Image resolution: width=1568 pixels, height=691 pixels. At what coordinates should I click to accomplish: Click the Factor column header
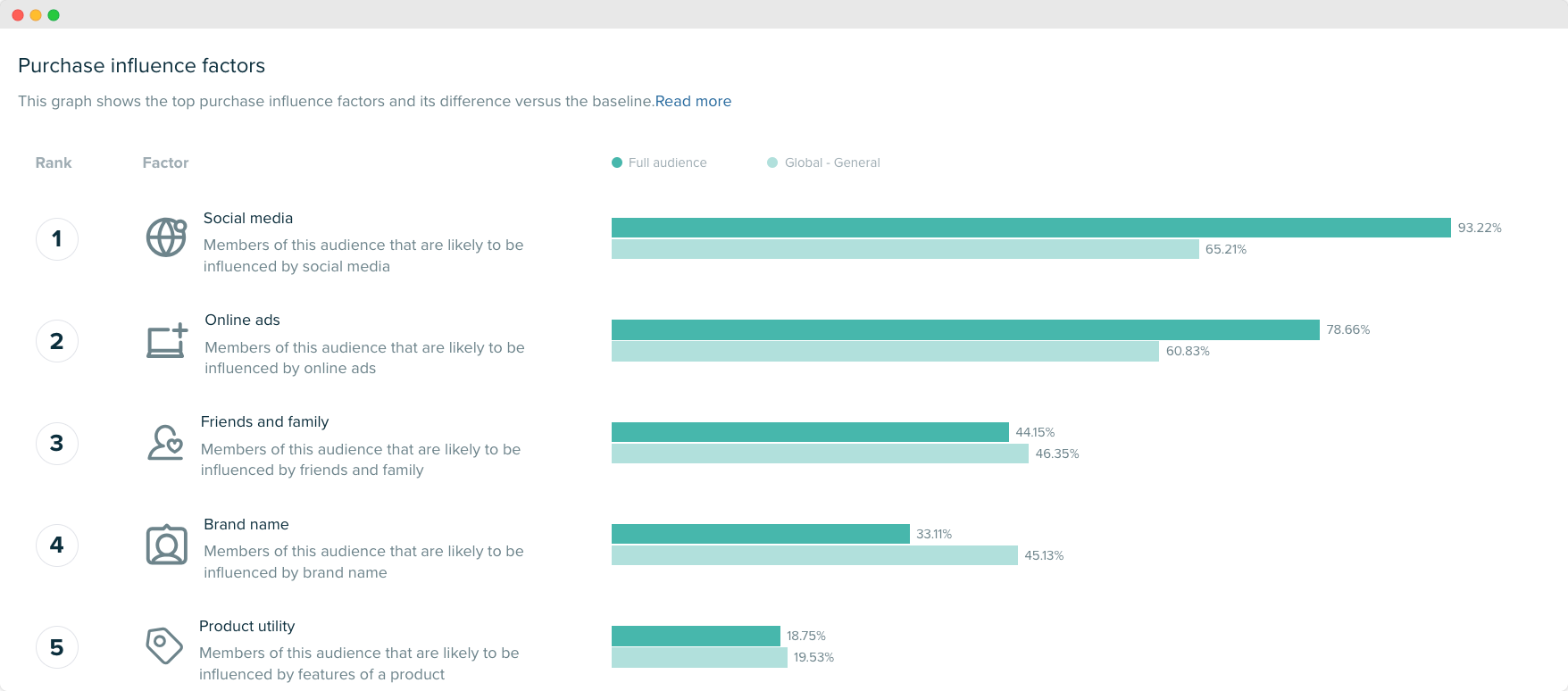click(164, 162)
